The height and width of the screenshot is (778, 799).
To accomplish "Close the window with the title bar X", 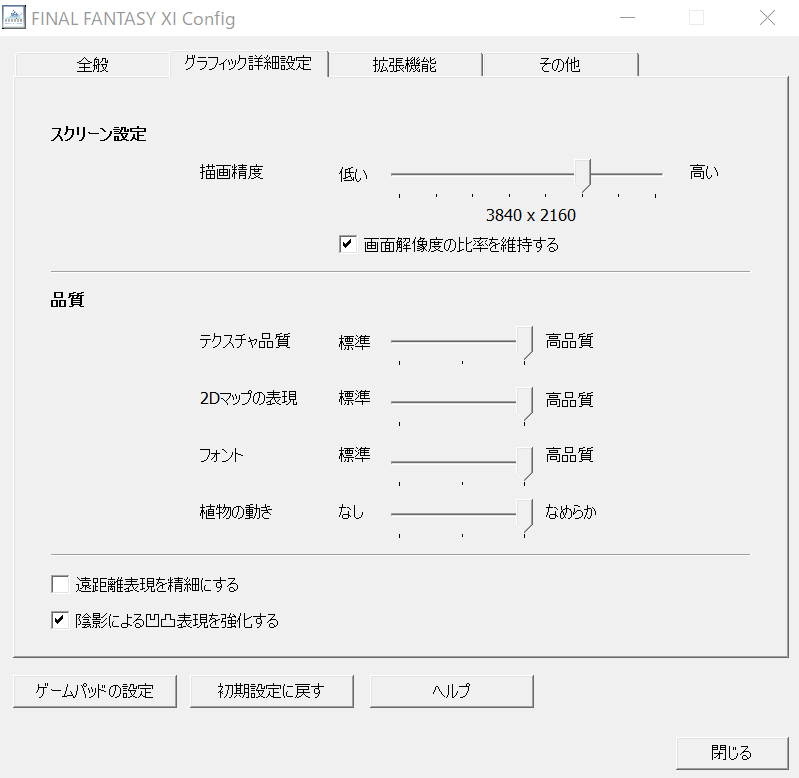I will (767, 18).
